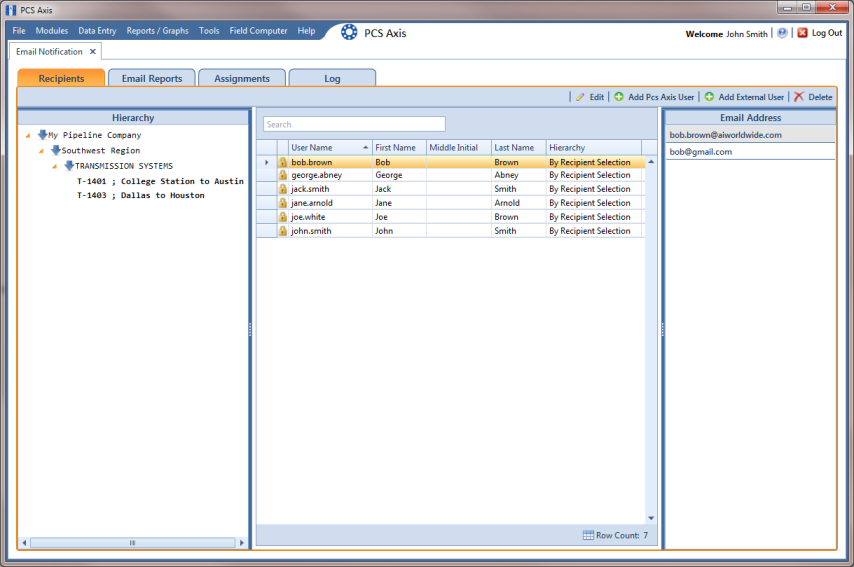Select the bob.brown@aiworldwide.com email address
Viewport: 854px width, 567px height.
751,135
